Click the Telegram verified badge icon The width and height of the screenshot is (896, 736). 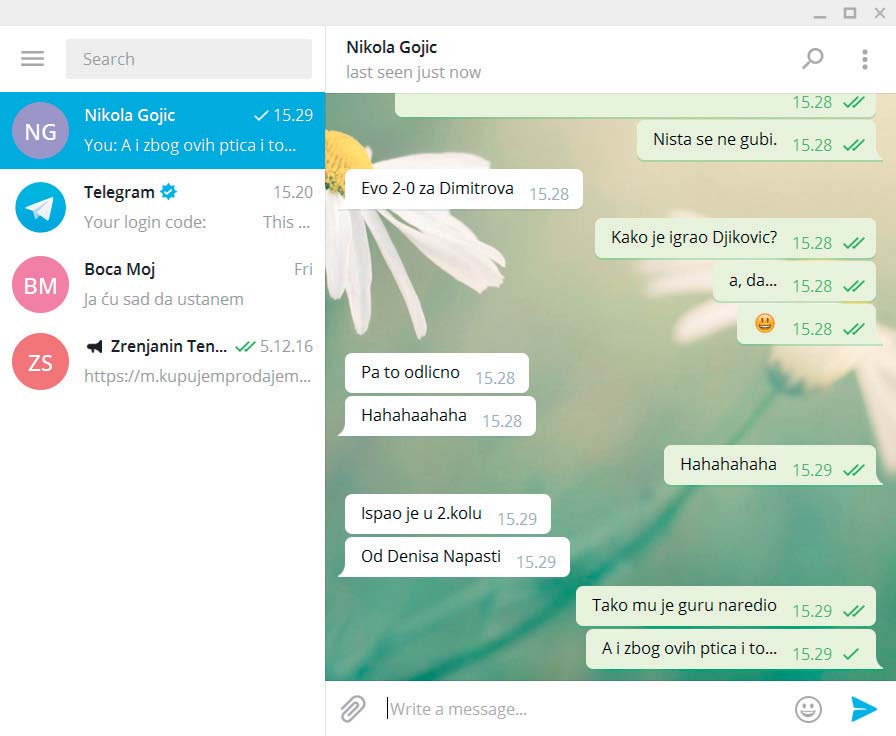tap(169, 192)
